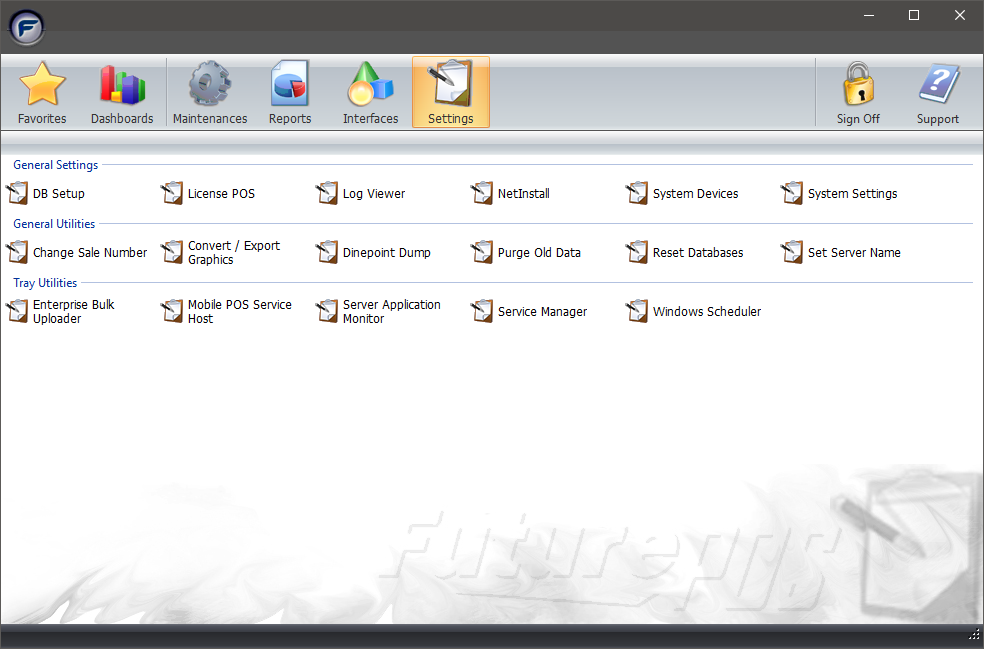The height and width of the screenshot is (649, 984).
Task: Open the System Settings link
Action: click(x=853, y=193)
